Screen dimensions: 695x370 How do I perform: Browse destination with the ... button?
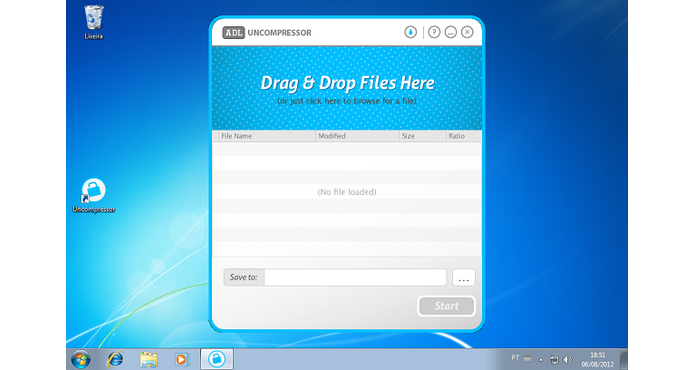tap(464, 277)
